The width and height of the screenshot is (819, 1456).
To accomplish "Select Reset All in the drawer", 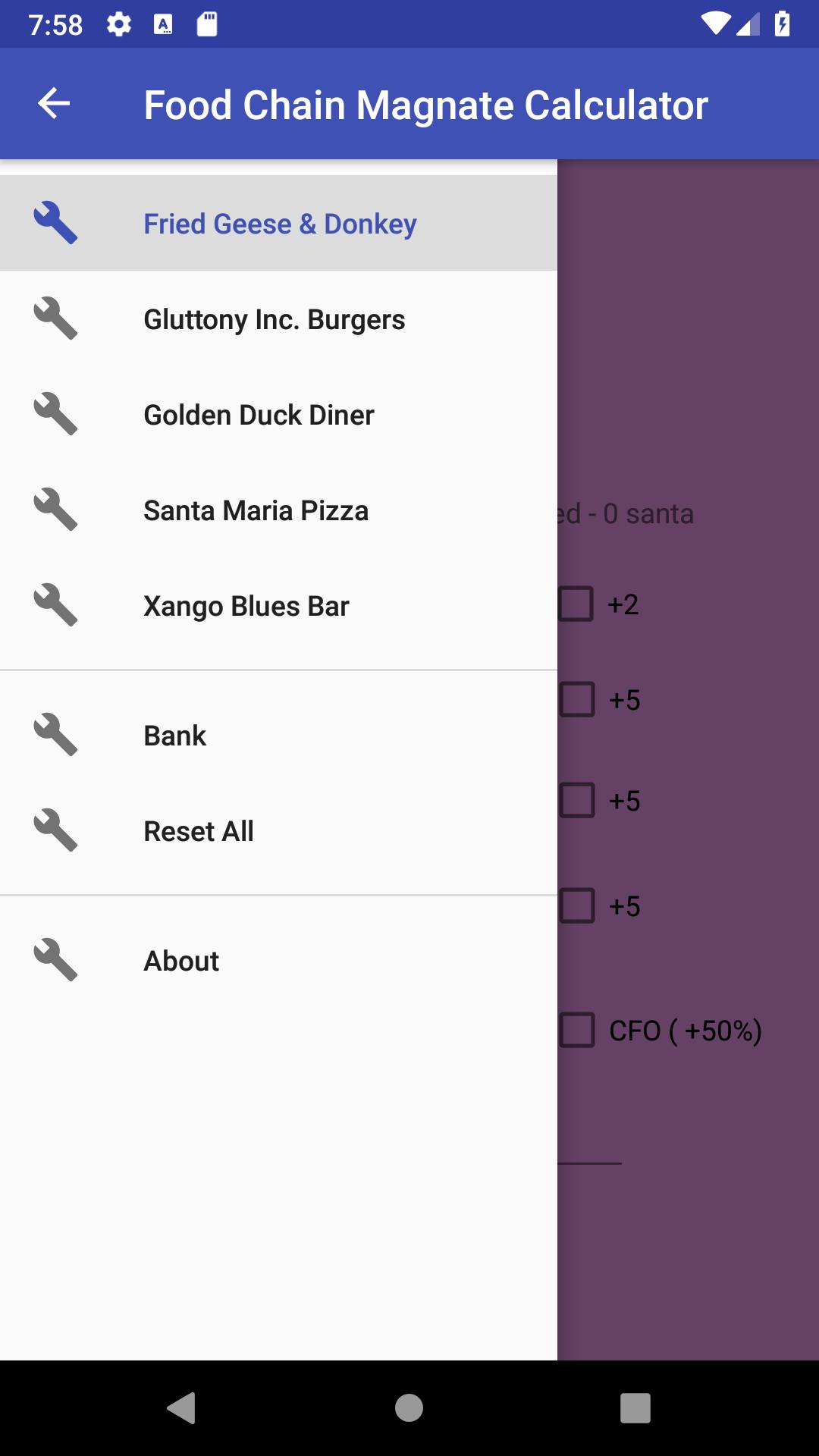I will point(278,831).
